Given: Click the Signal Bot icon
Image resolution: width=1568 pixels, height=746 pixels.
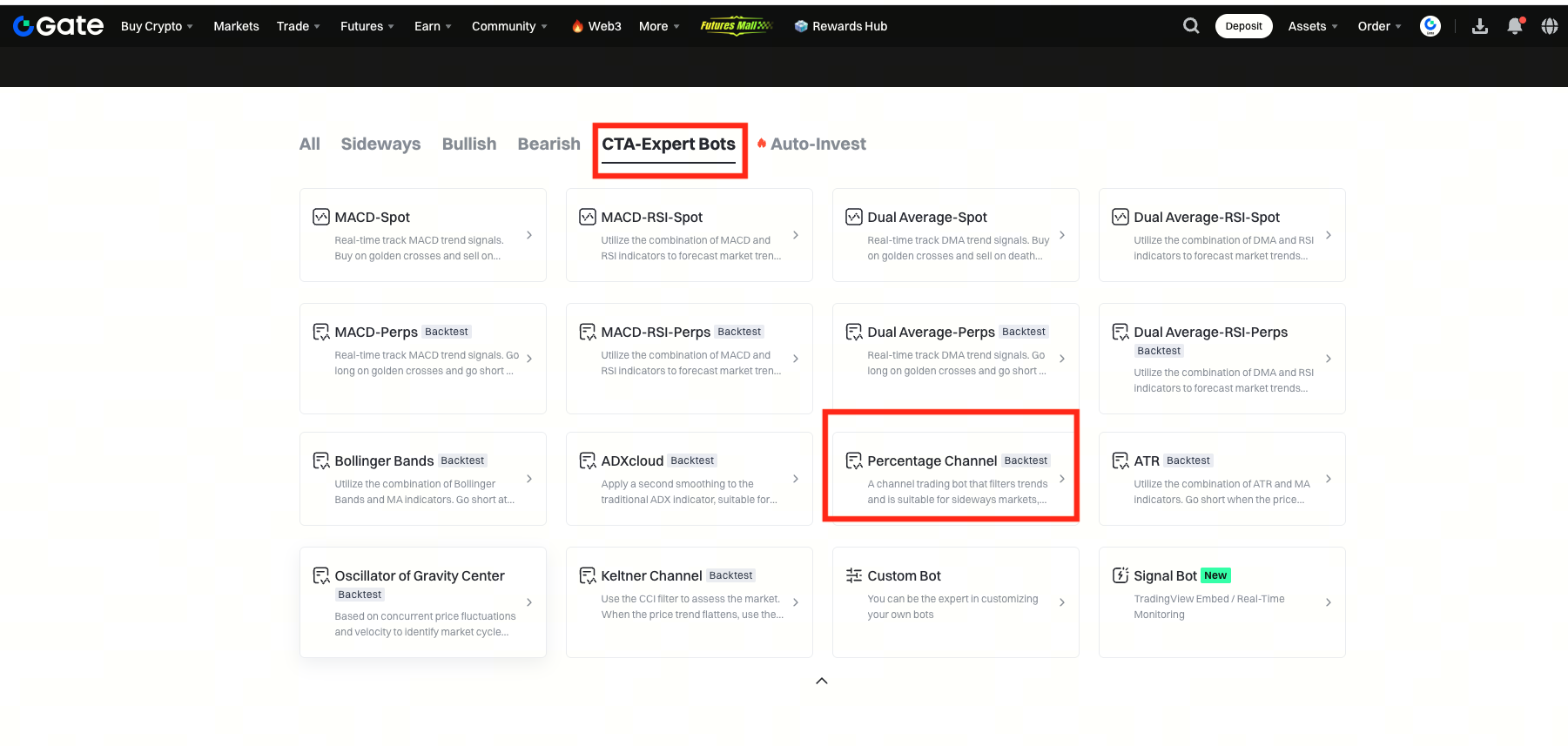Looking at the screenshot, I should pyautogui.click(x=1120, y=575).
